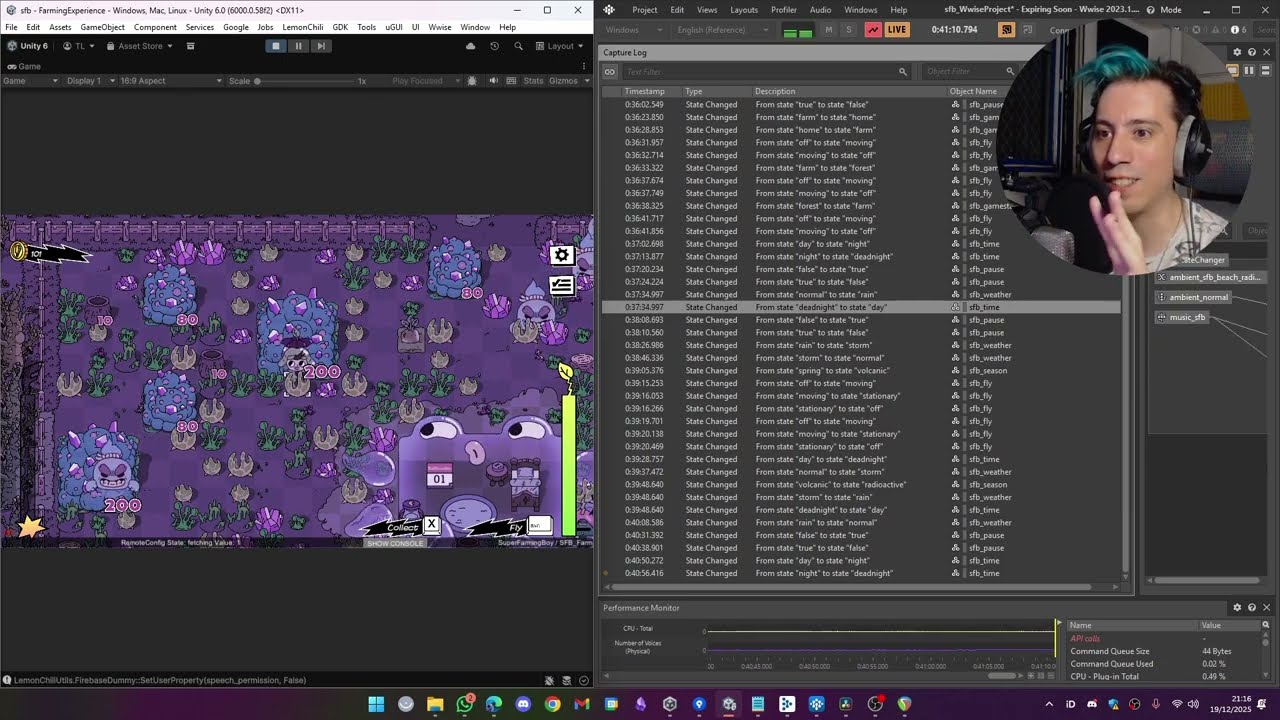
Task: Click the Unity global search magnifier
Action: coord(518,46)
